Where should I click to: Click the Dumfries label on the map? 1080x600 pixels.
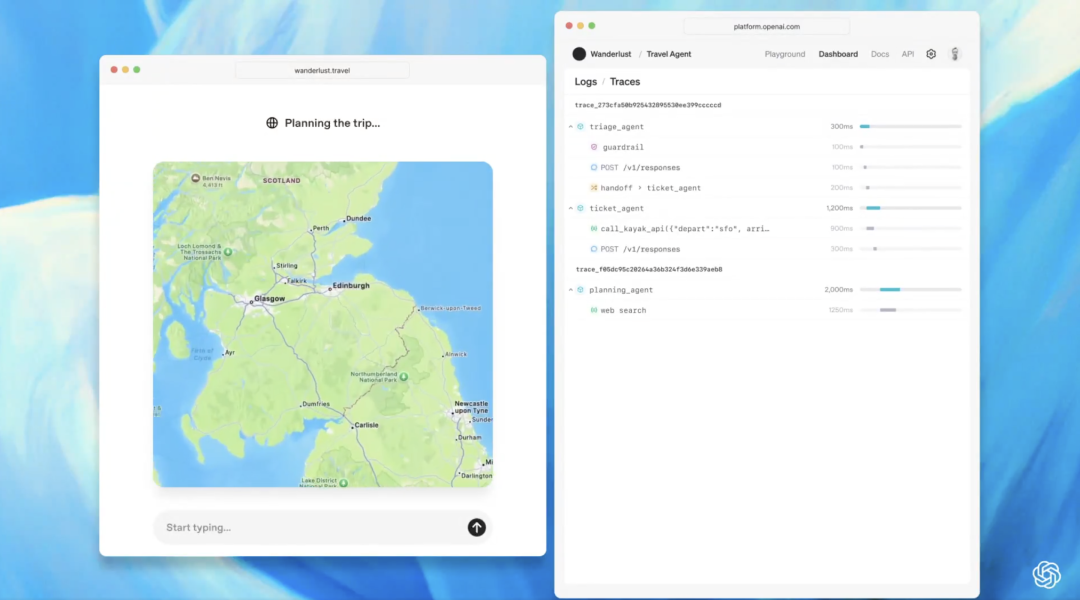(x=316, y=404)
